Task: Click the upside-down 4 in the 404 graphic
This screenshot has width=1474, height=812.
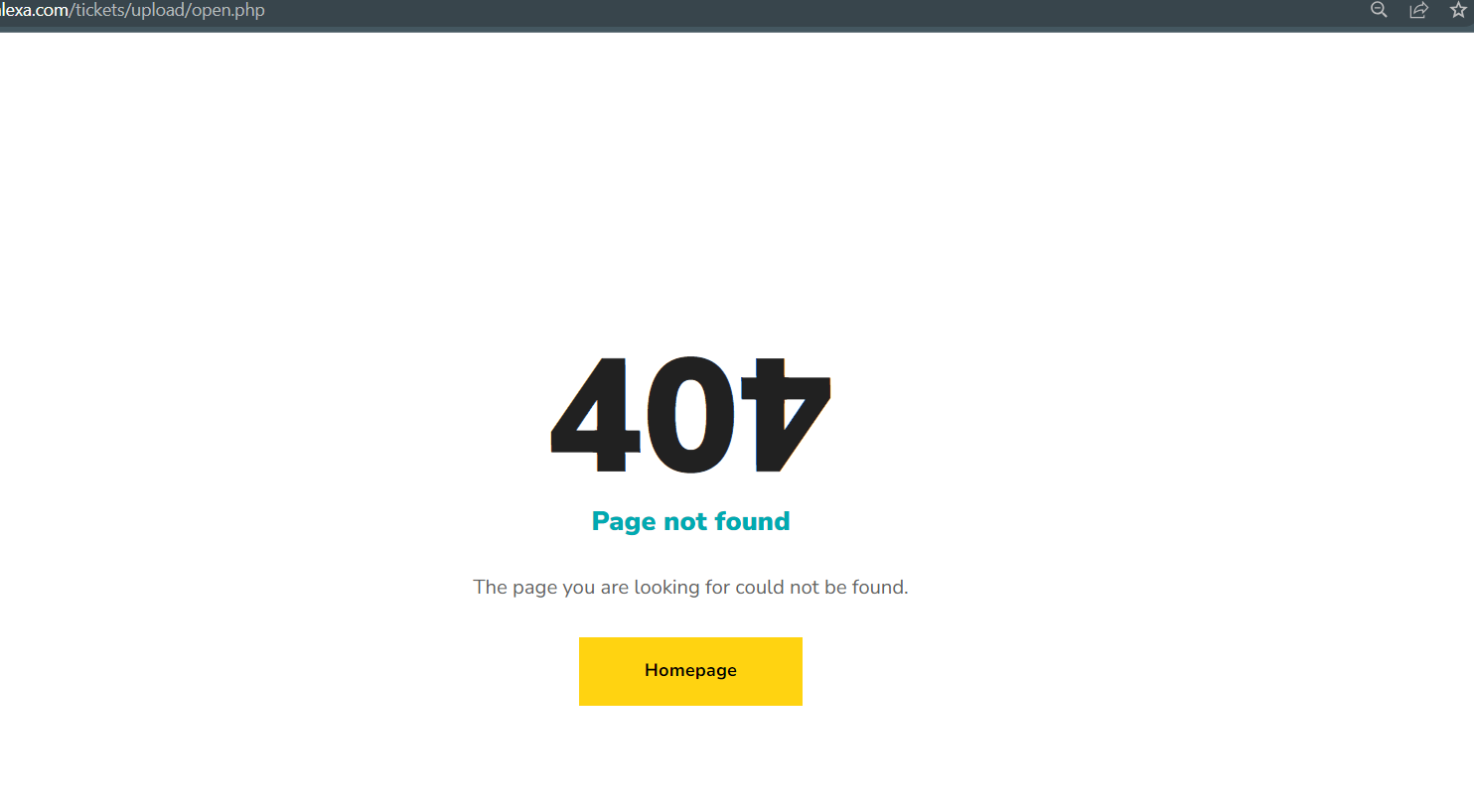Action: click(785, 415)
